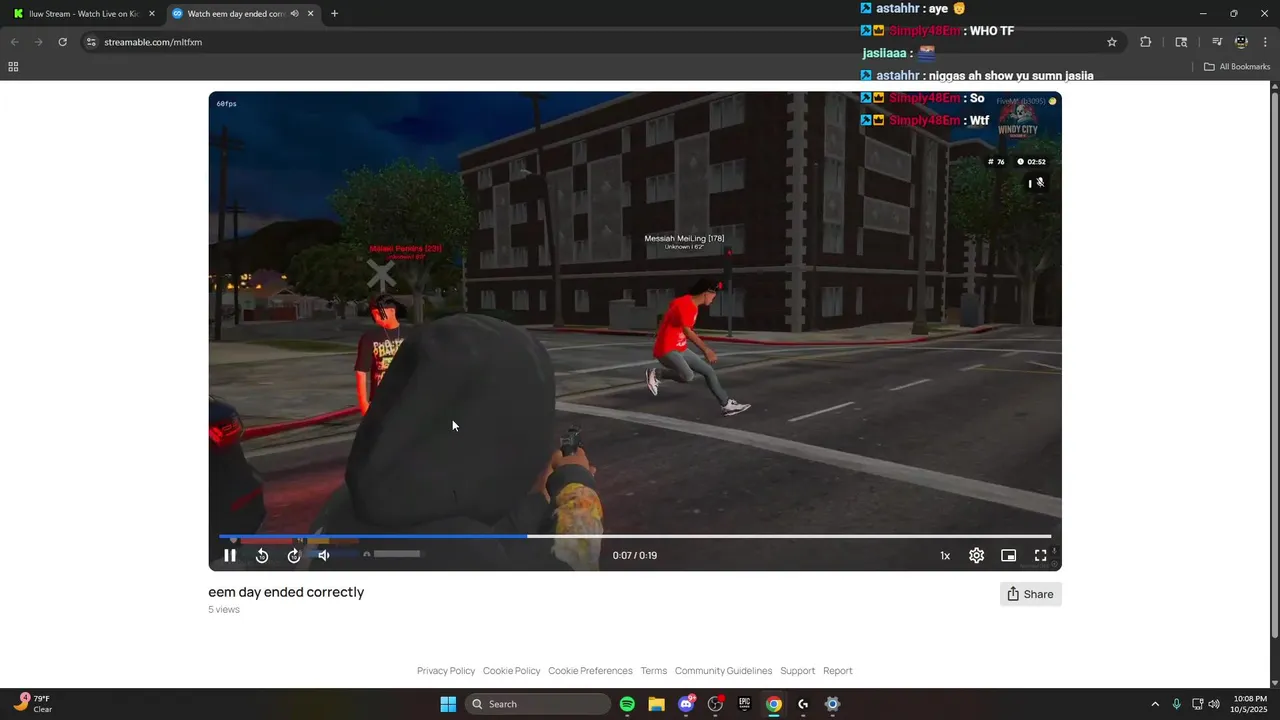
Task: Go back with the browser back arrow
Action: pyautogui.click(x=14, y=42)
